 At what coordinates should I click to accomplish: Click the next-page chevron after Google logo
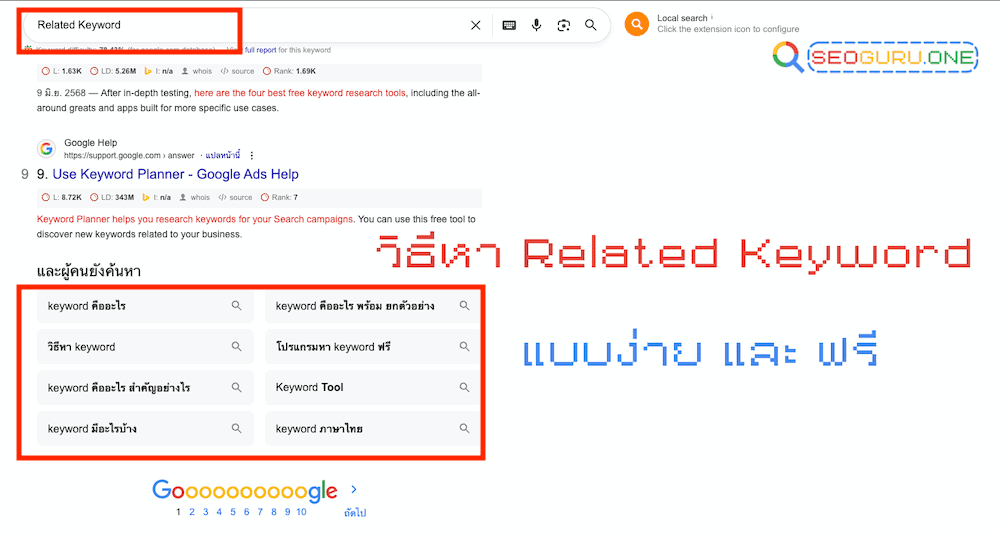[x=354, y=490]
